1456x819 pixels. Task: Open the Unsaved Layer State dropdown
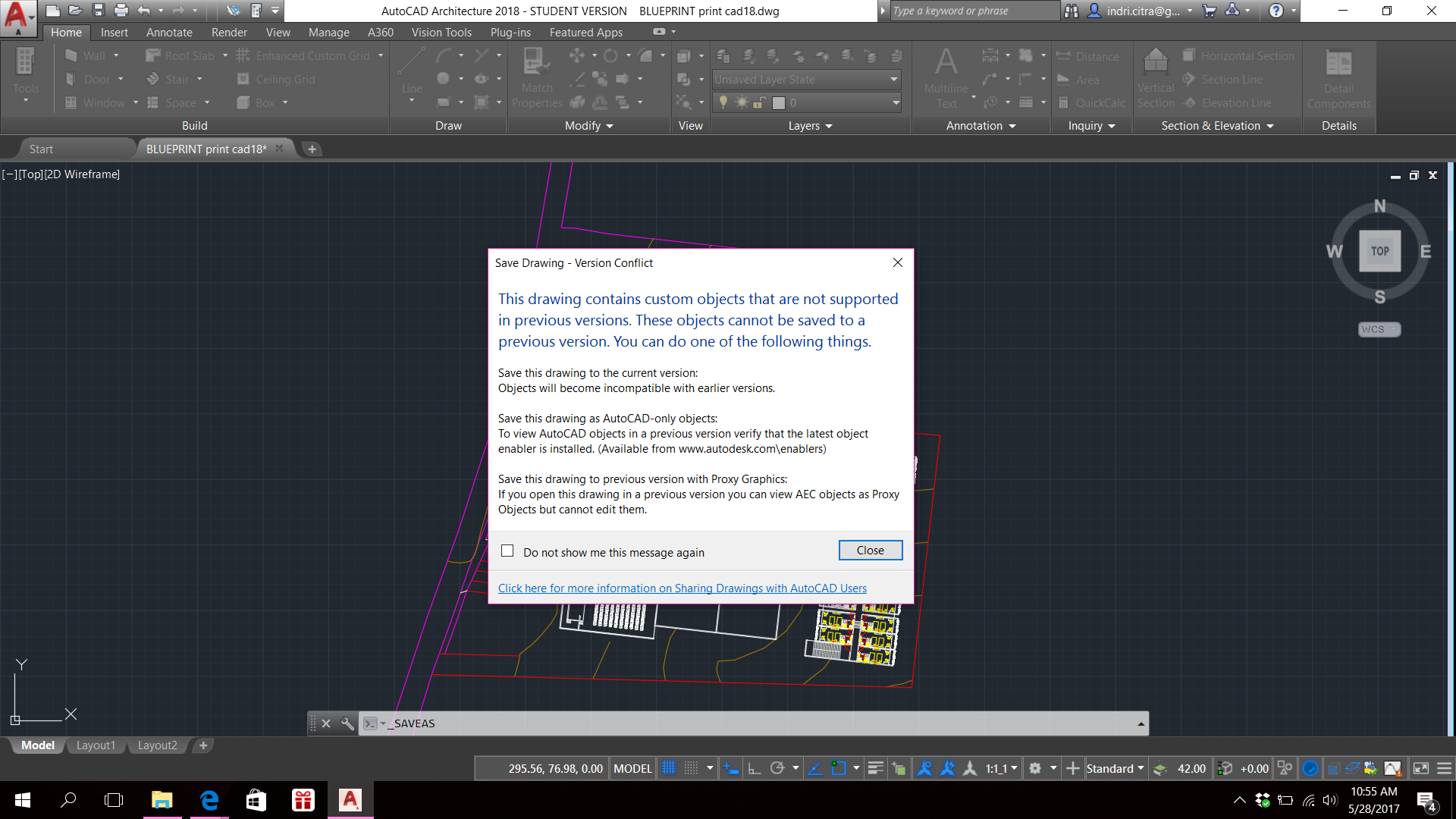tap(807, 79)
